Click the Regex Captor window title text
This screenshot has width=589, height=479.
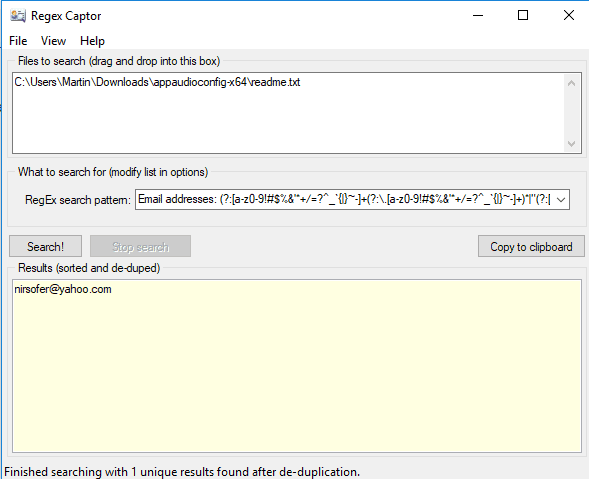point(66,16)
